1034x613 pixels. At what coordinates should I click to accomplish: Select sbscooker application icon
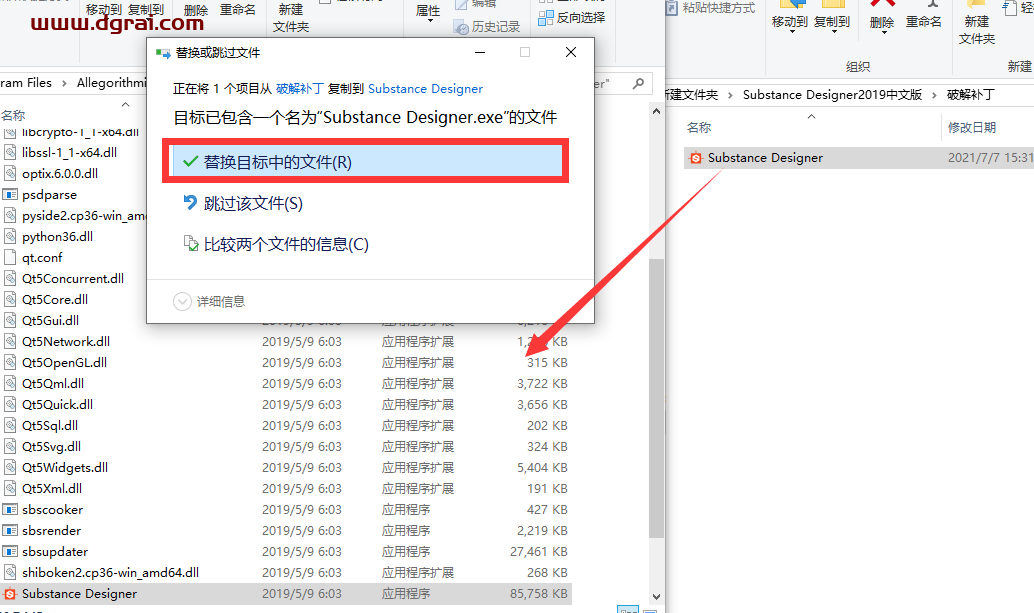pyautogui.click(x=10, y=510)
